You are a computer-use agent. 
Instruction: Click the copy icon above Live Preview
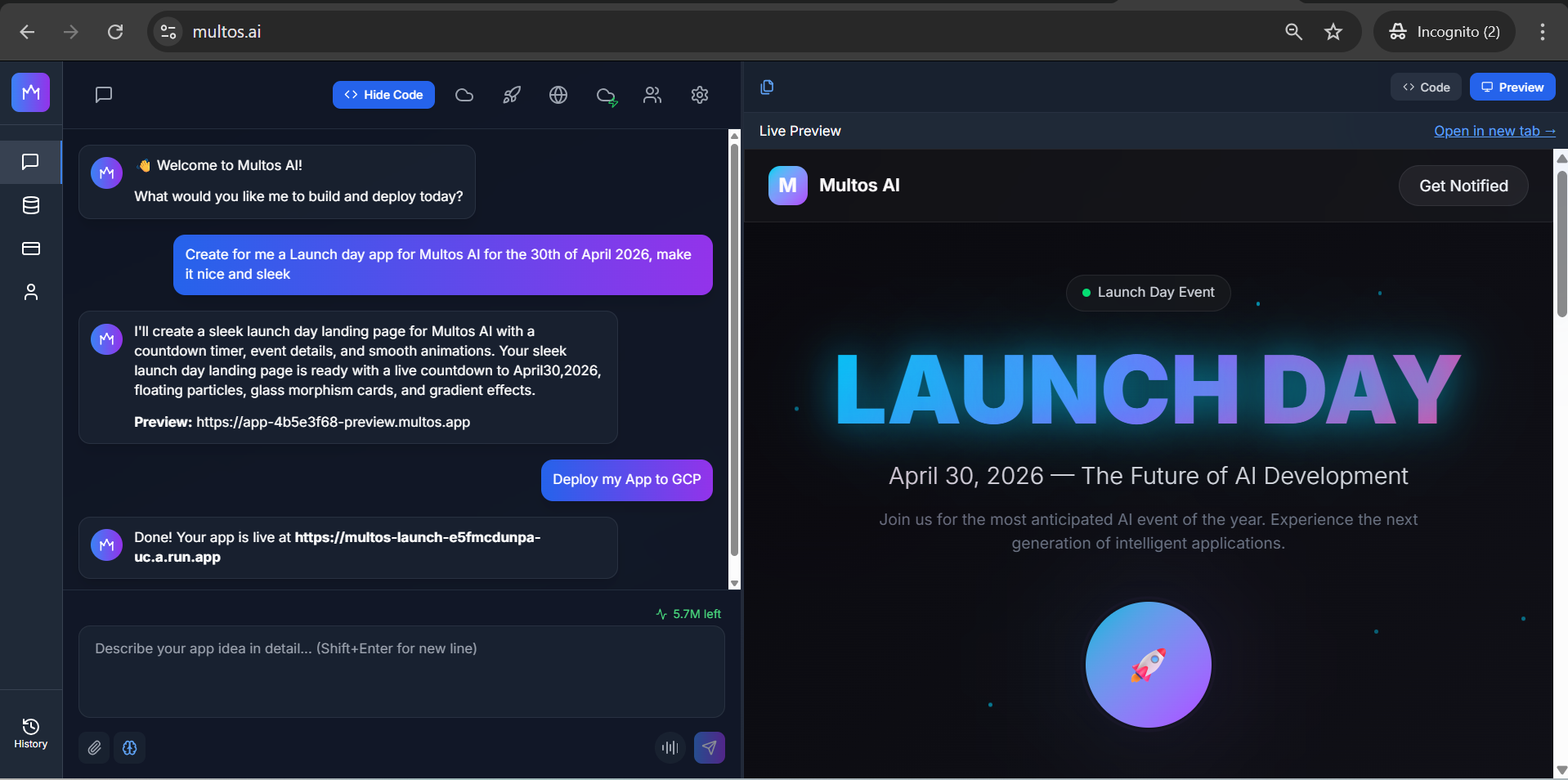pos(767,87)
